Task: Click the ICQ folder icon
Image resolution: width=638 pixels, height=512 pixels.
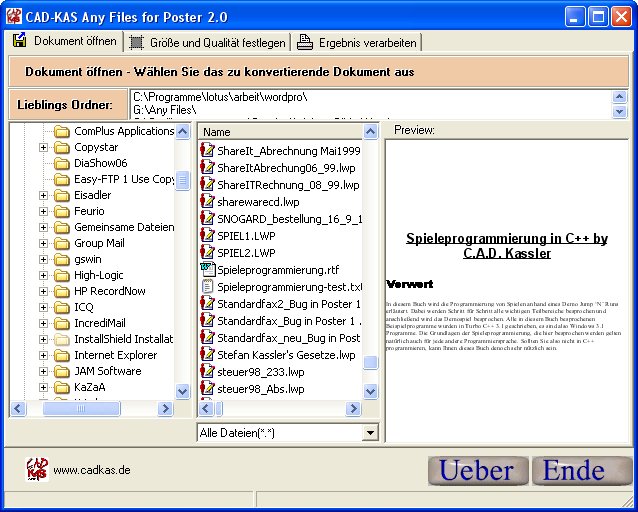Action: (62, 308)
